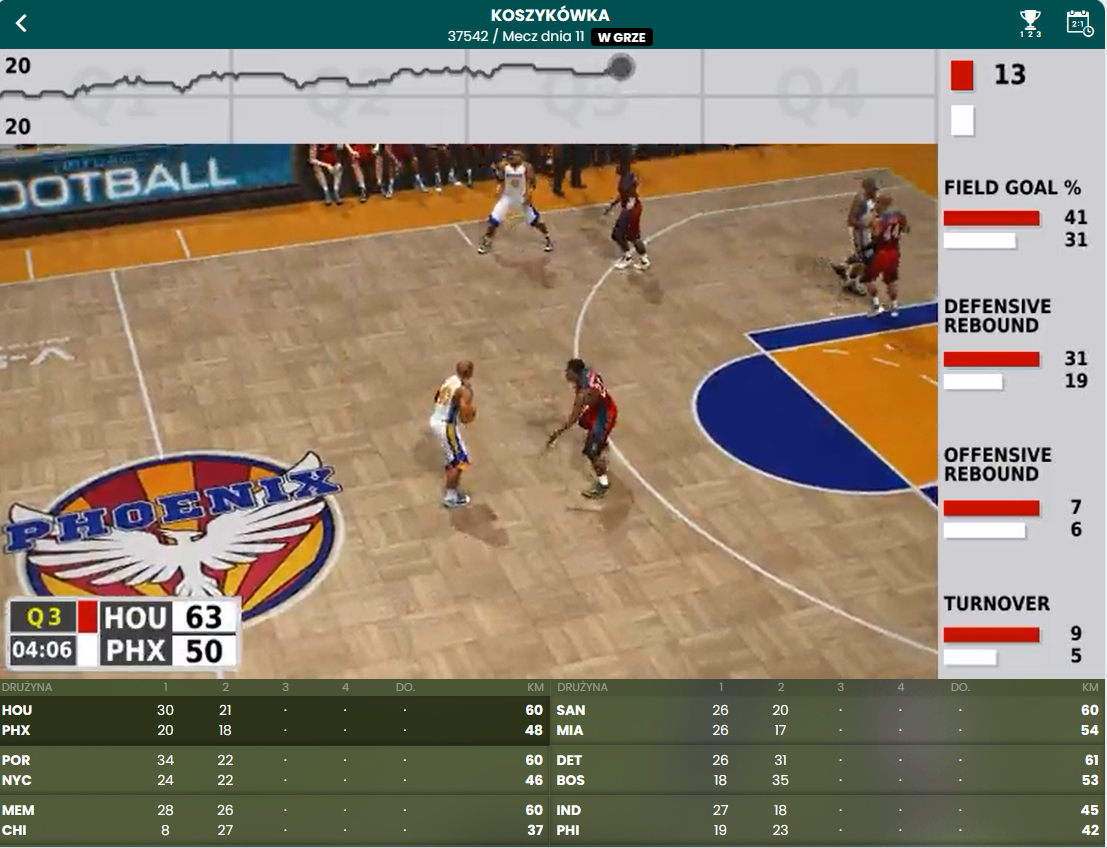Click the FIELD GOAL % label
Screen dimensions: 1107x848
click(x=1012, y=187)
